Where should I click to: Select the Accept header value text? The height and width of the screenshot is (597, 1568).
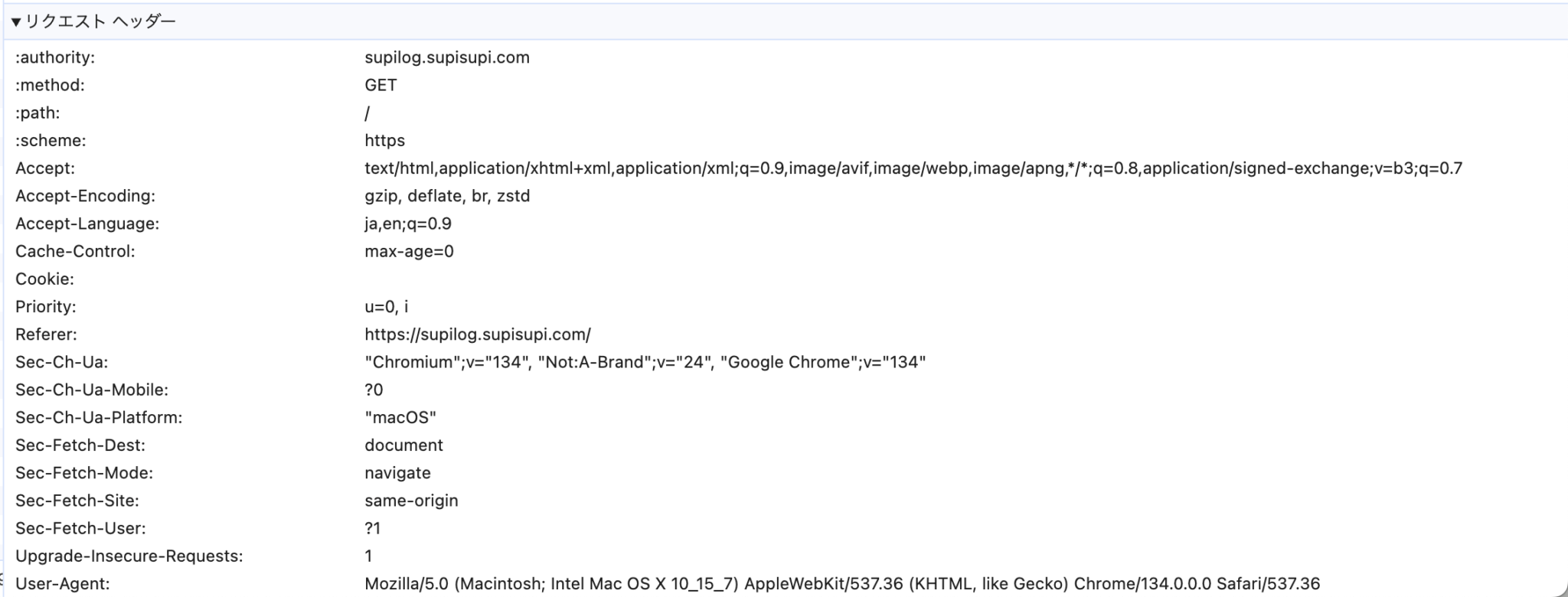click(x=913, y=168)
